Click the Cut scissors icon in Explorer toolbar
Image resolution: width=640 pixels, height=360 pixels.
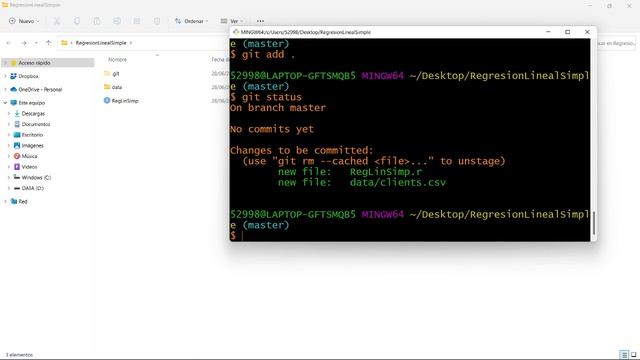57,21
